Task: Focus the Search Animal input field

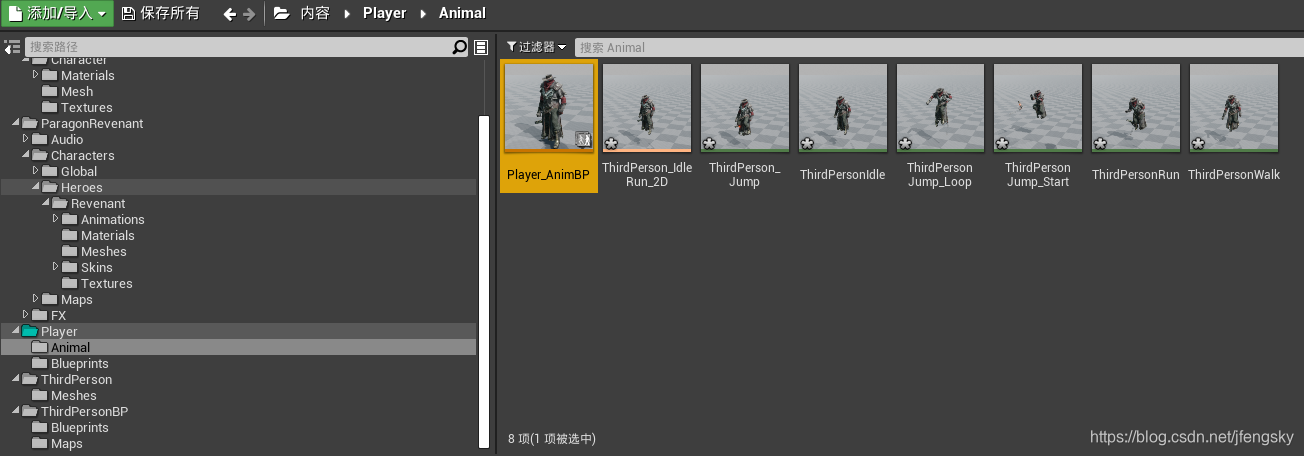Action: (x=938, y=47)
